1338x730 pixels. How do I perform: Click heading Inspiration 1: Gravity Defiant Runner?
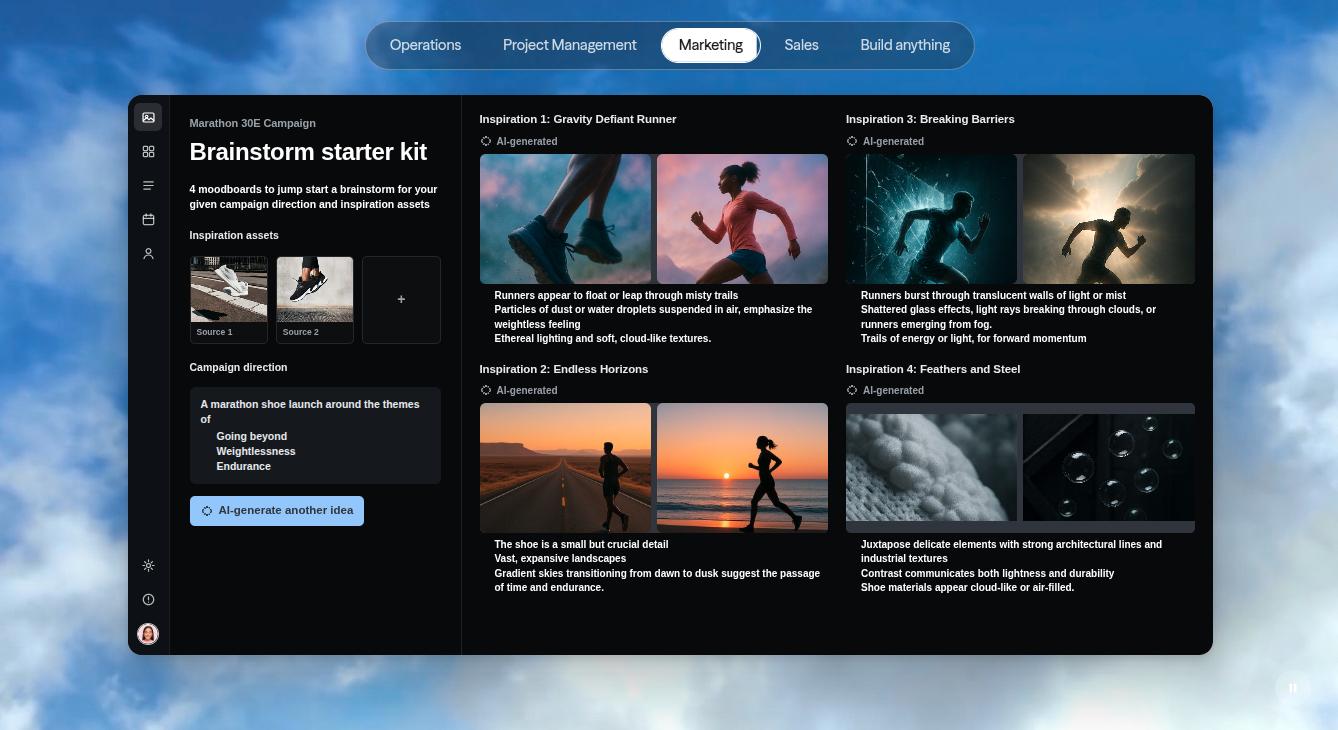(x=578, y=119)
